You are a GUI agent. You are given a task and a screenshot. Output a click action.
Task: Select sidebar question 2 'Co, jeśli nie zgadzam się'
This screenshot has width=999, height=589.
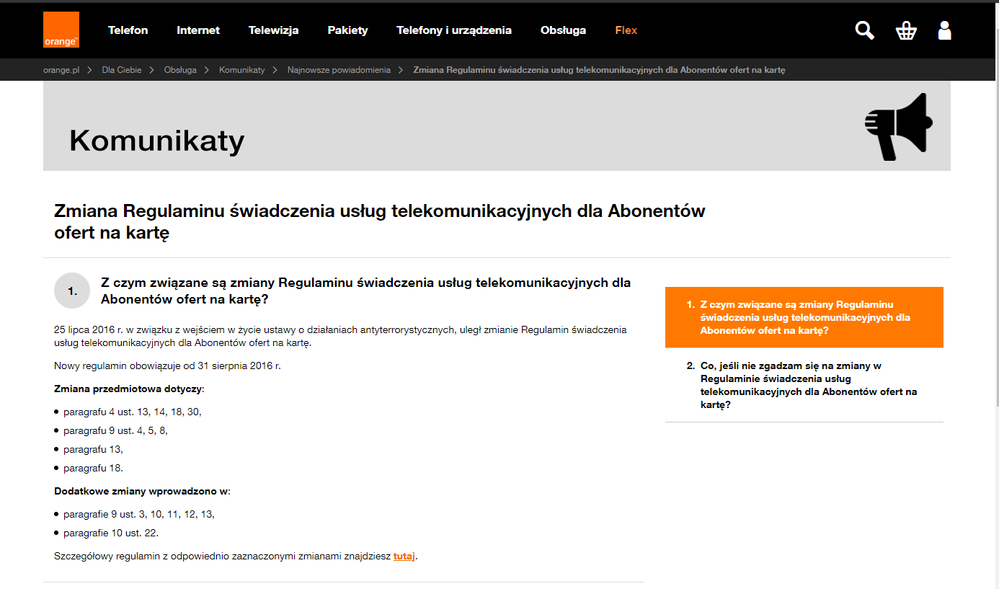[x=804, y=385]
